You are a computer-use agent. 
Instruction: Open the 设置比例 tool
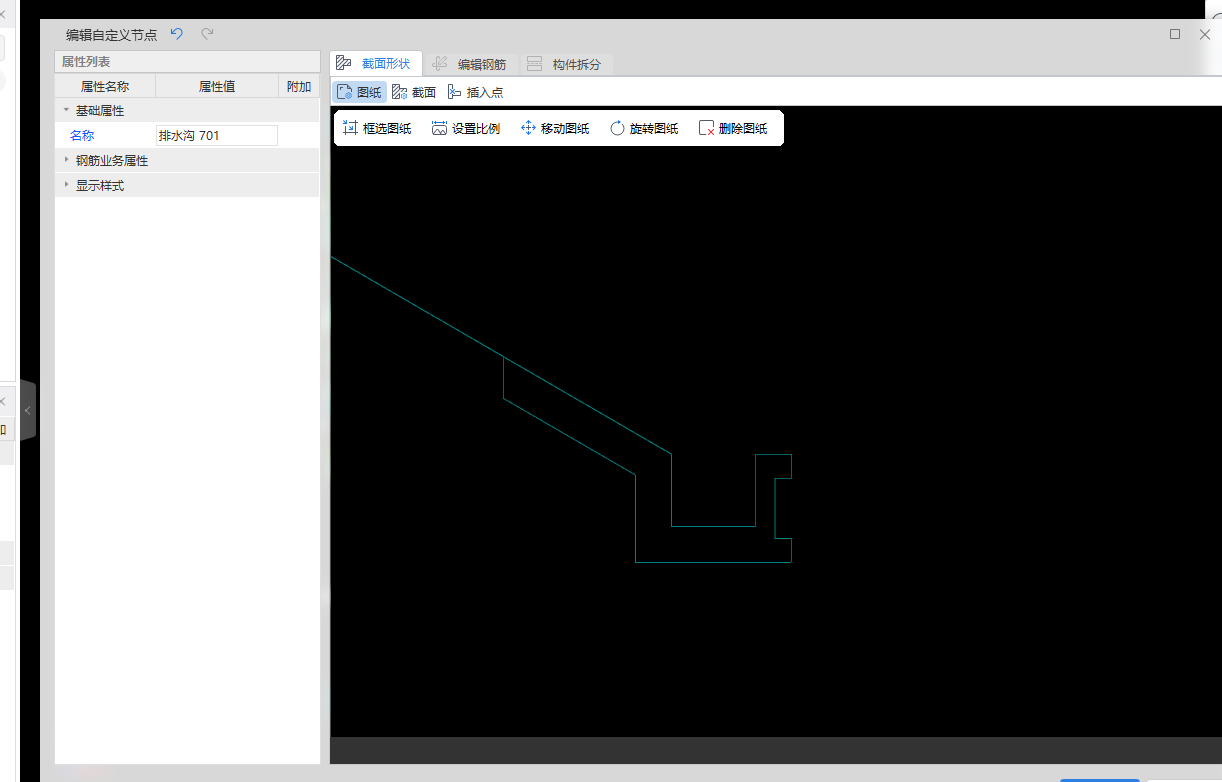coord(465,128)
